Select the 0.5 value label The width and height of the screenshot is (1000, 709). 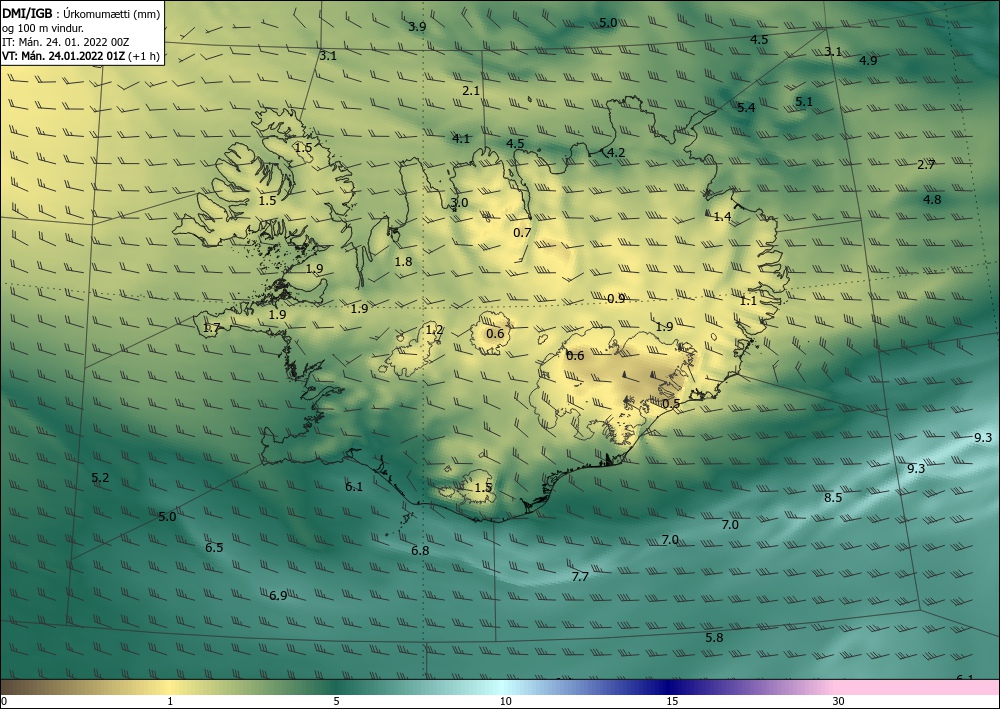point(671,404)
